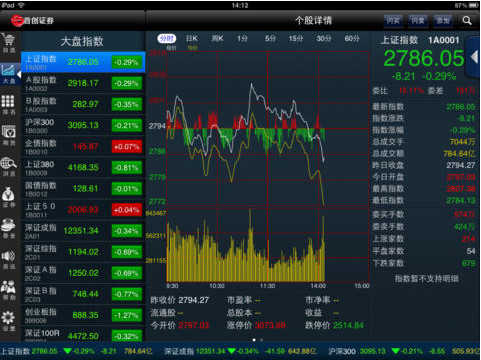Tap the 添加 add button
Screen dimensions: 481x360
443,21
